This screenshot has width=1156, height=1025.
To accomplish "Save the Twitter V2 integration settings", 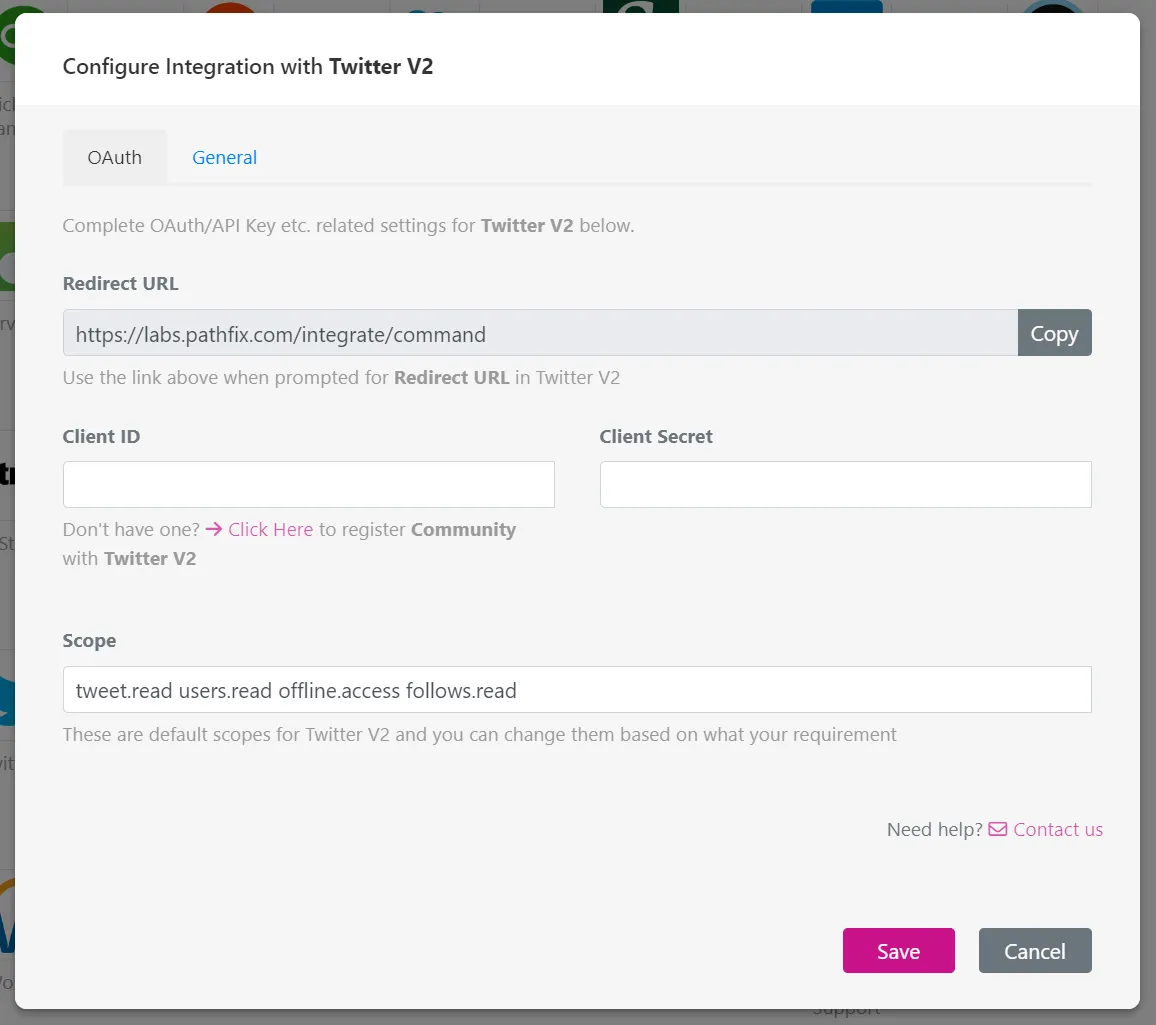I will click(899, 951).
